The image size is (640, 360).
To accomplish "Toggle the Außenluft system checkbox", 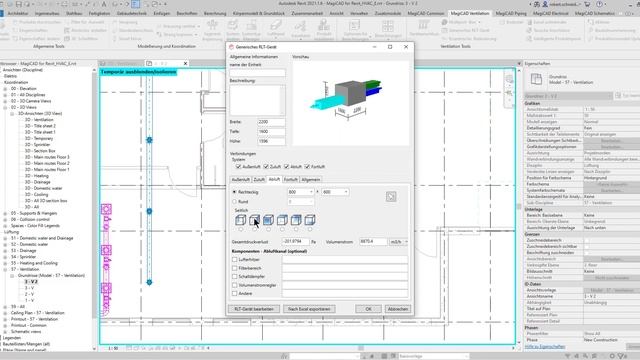I will click(x=238, y=167).
